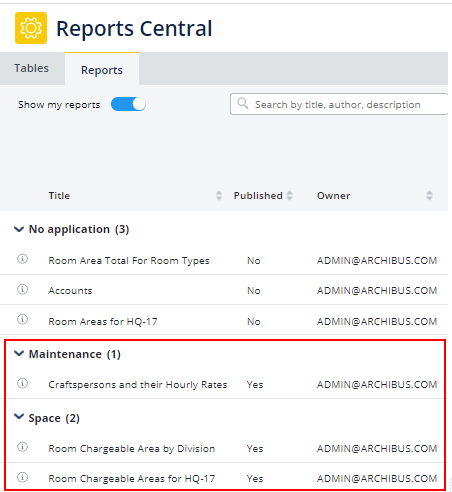Collapse the No application group
The image size is (452, 492).
point(19,229)
